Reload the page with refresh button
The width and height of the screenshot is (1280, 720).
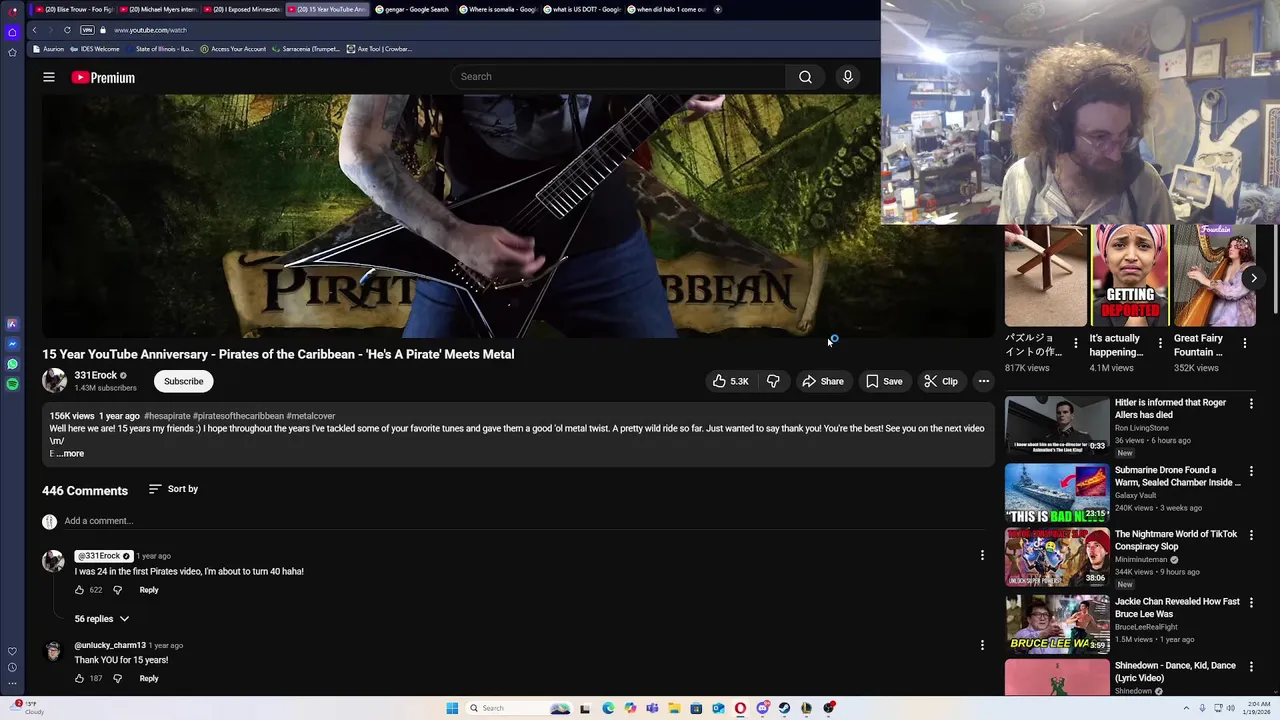pyautogui.click(x=67, y=30)
